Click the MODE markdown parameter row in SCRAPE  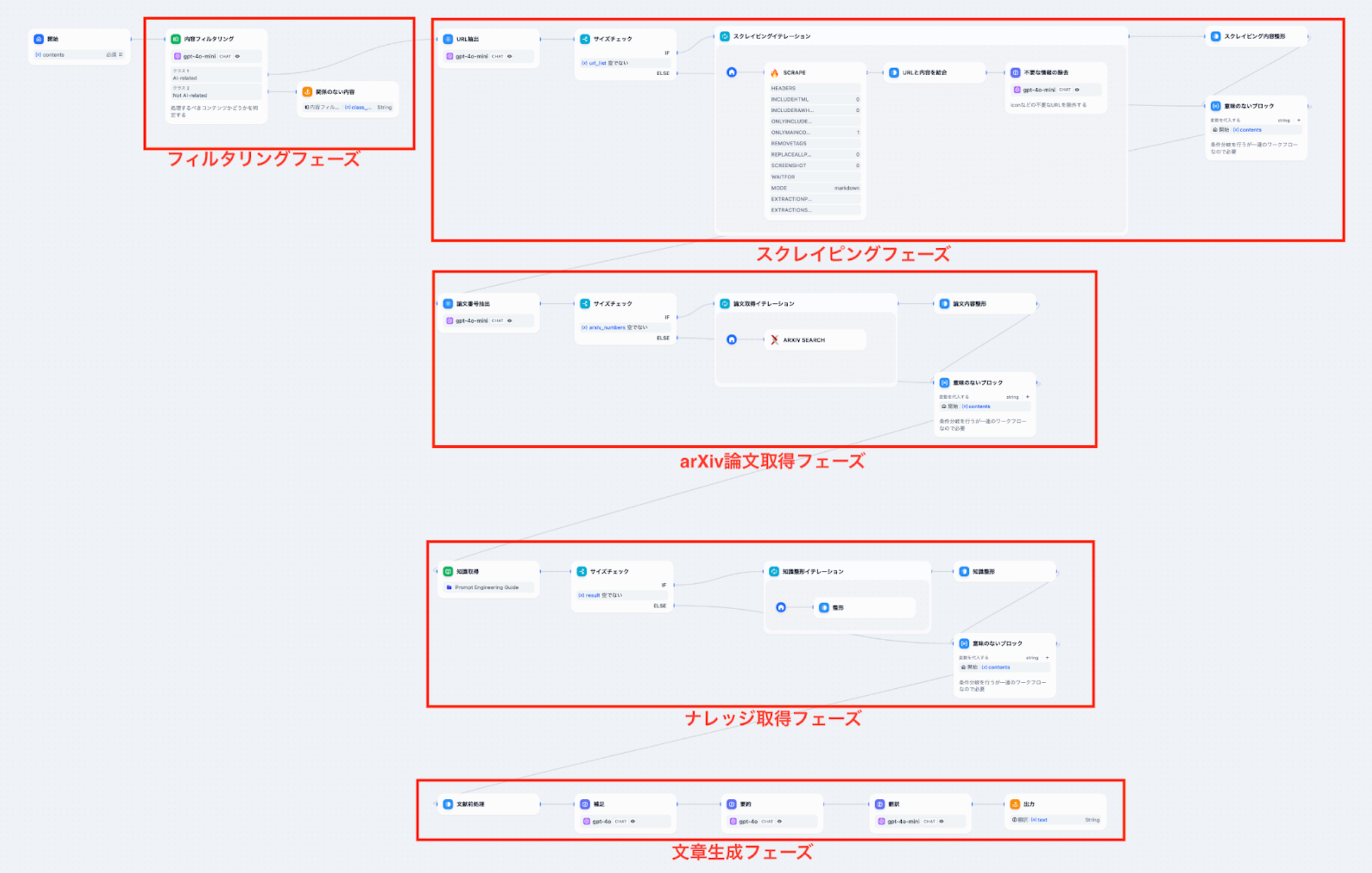(x=814, y=188)
